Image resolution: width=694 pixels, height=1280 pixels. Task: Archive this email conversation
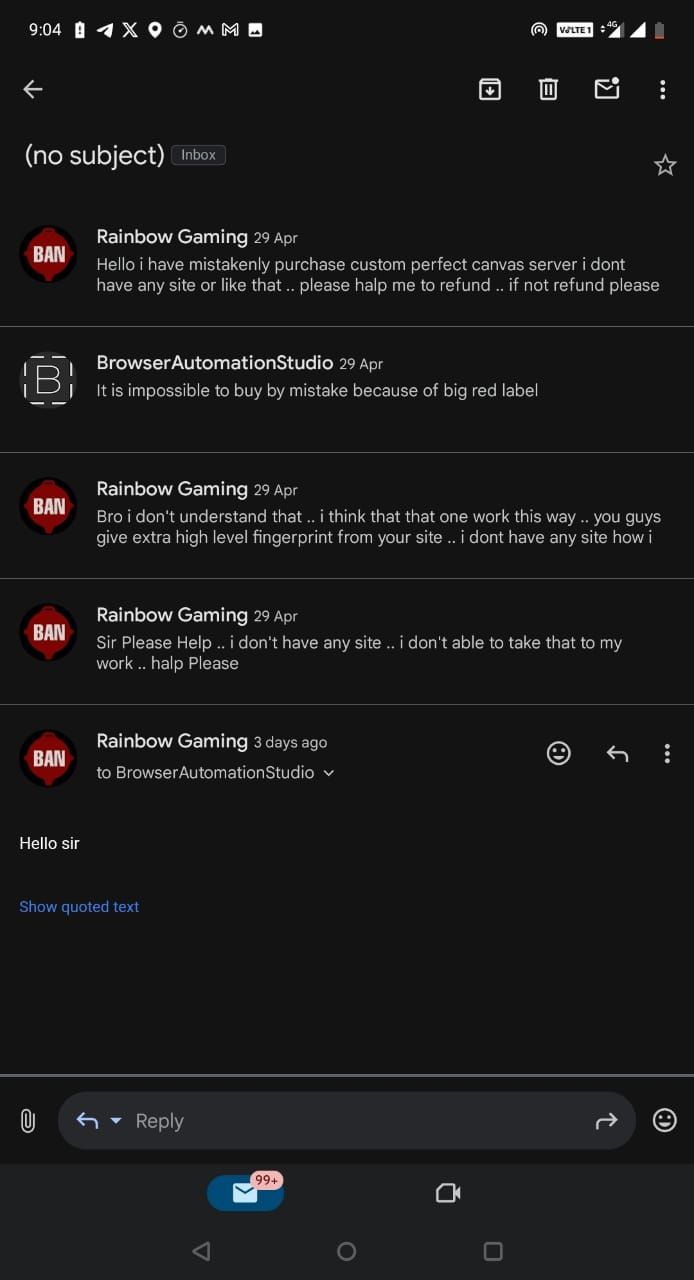click(x=490, y=90)
